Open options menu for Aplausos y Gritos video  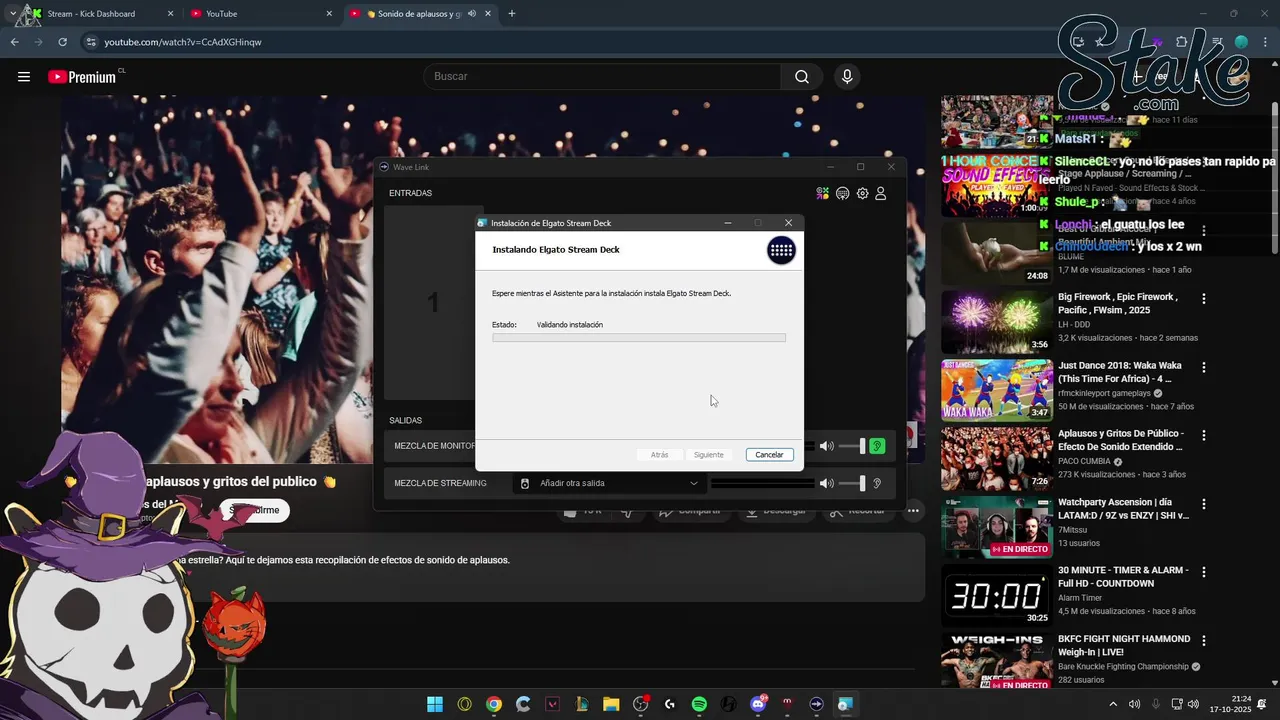point(1204,436)
